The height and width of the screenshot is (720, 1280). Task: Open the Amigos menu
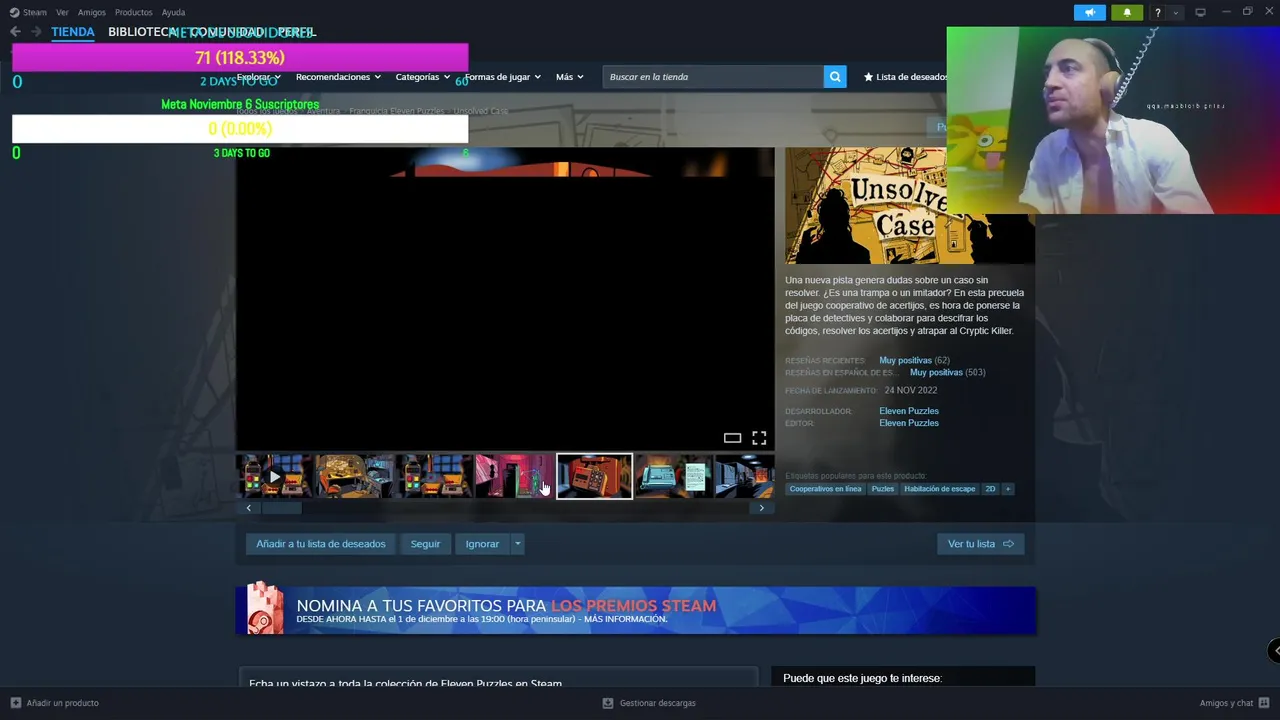pos(92,12)
